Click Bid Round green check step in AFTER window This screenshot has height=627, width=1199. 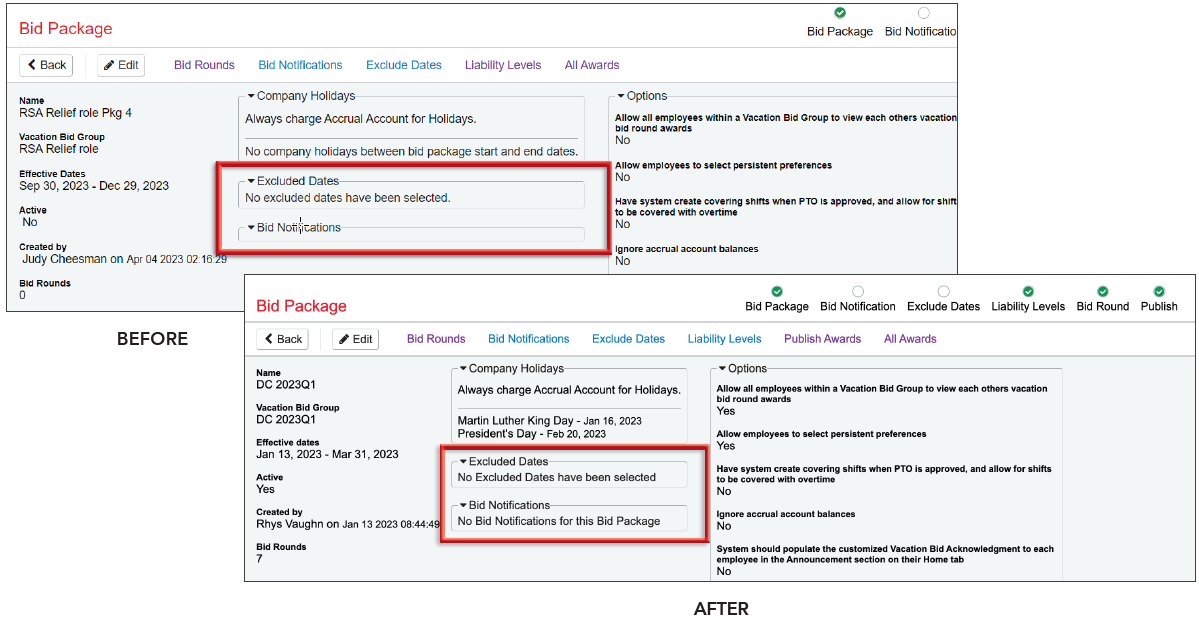tap(1103, 291)
